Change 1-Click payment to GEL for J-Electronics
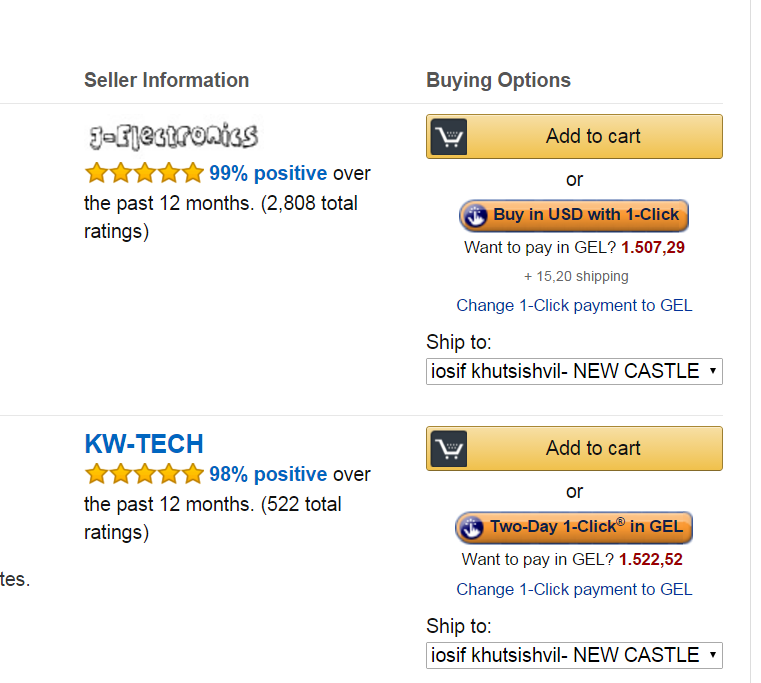Image resolution: width=761 pixels, height=683 pixels. tap(574, 305)
